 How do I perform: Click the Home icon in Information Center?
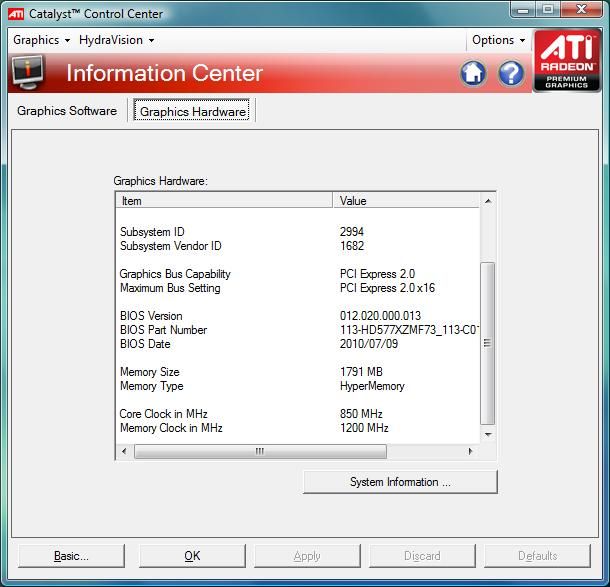click(x=473, y=73)
